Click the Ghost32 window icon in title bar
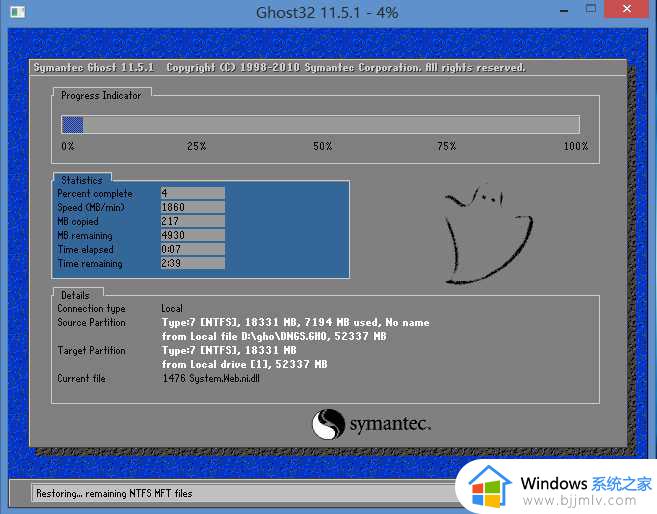This screenshot has width=657, height=514. (17, 11)
